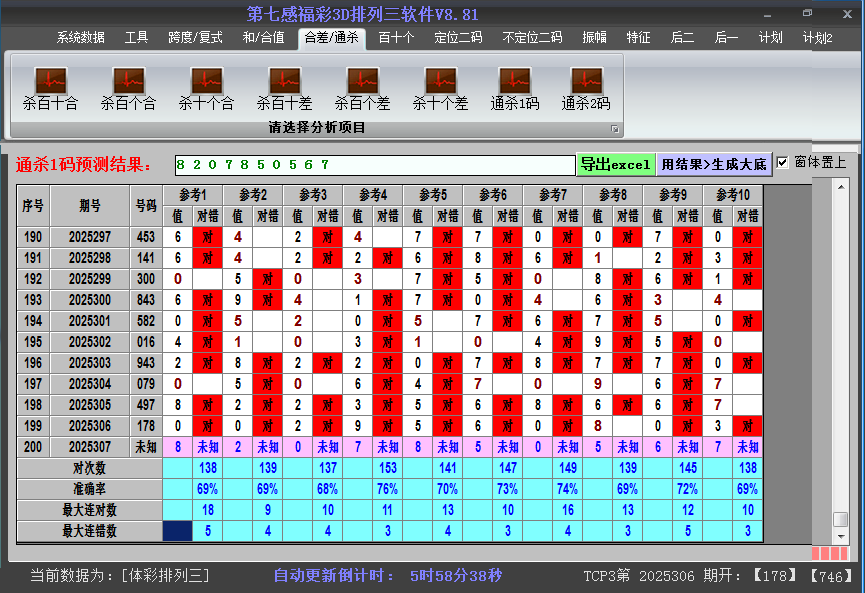Launch the 通杀2码 analysis icon

[586, 81]
